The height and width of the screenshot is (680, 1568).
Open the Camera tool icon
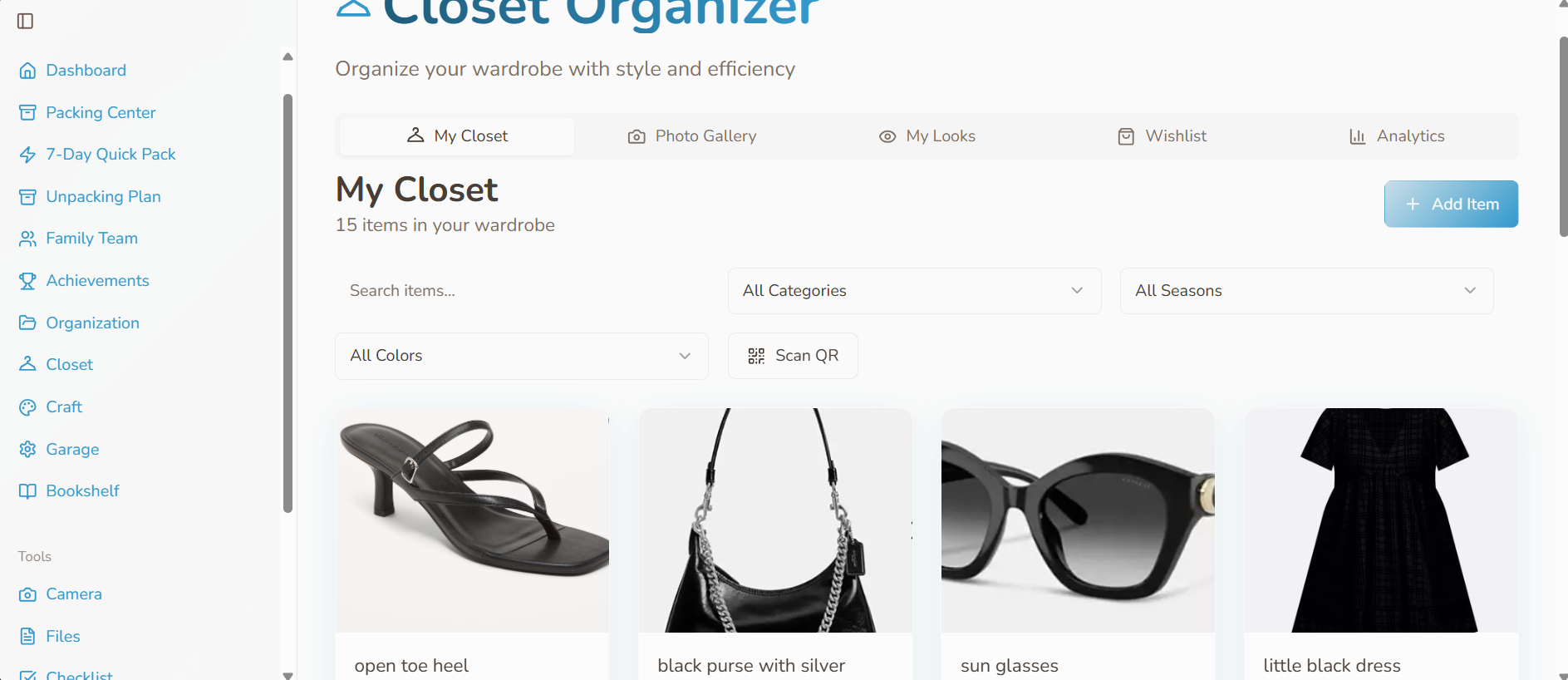pos(27,594)
